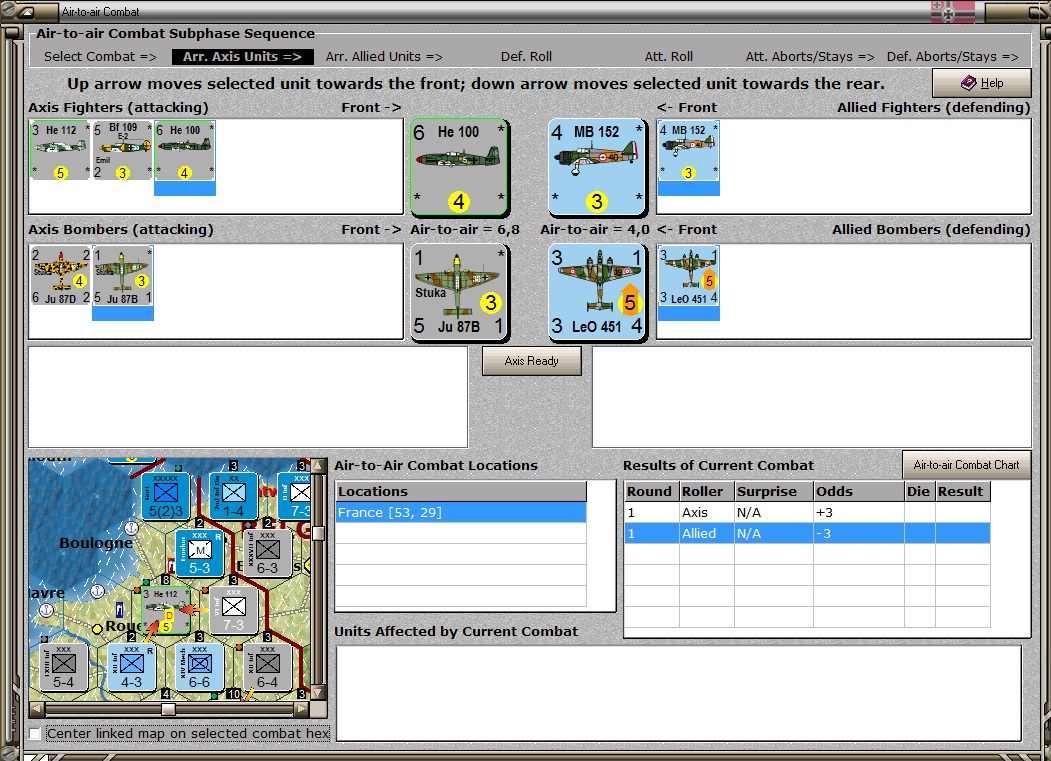This screenshot has width=1051, height=761.
Task: Click the 1-4 infantry unit on the map
Action: point(233,497)
